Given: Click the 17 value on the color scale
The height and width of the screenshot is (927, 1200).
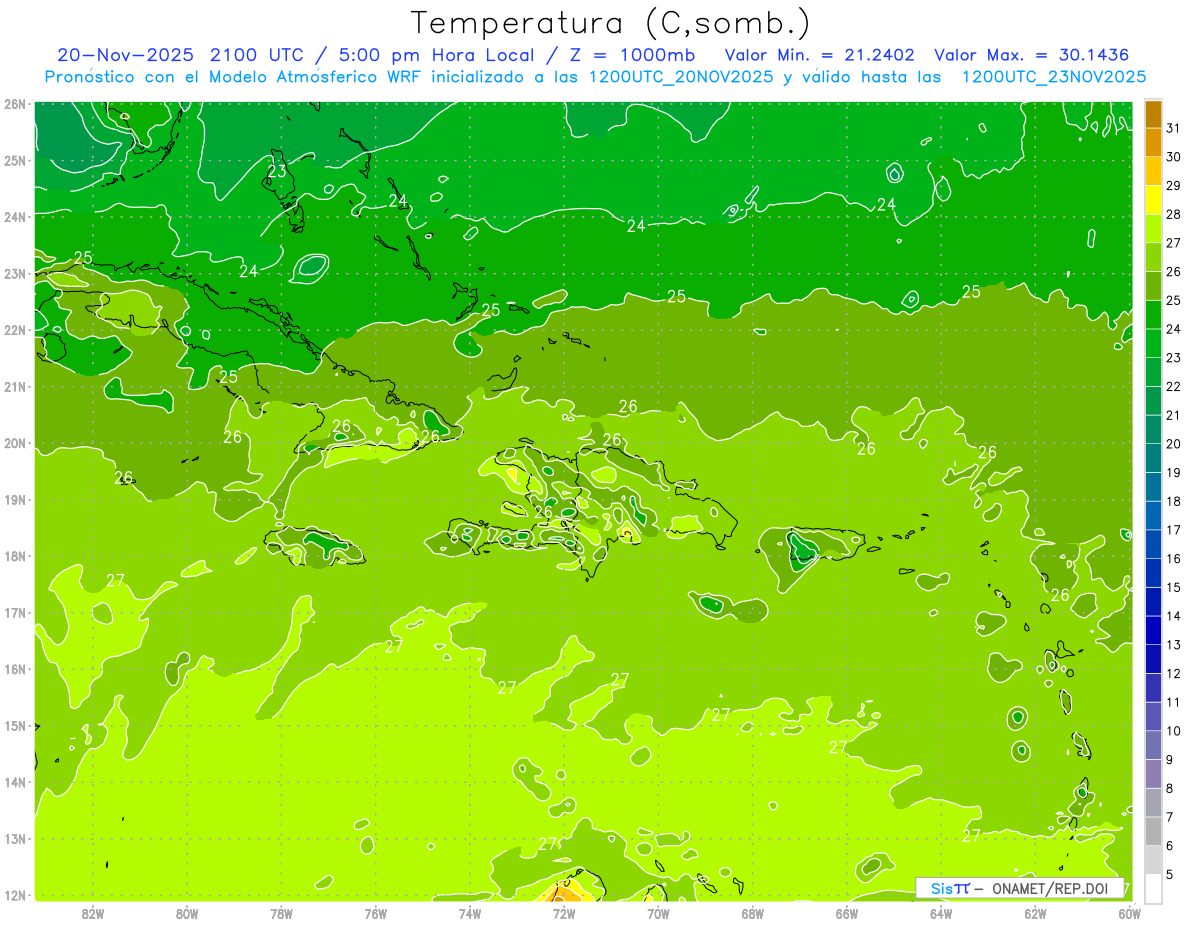Looking at the screenshot, I should click(x=1173, y=530).
